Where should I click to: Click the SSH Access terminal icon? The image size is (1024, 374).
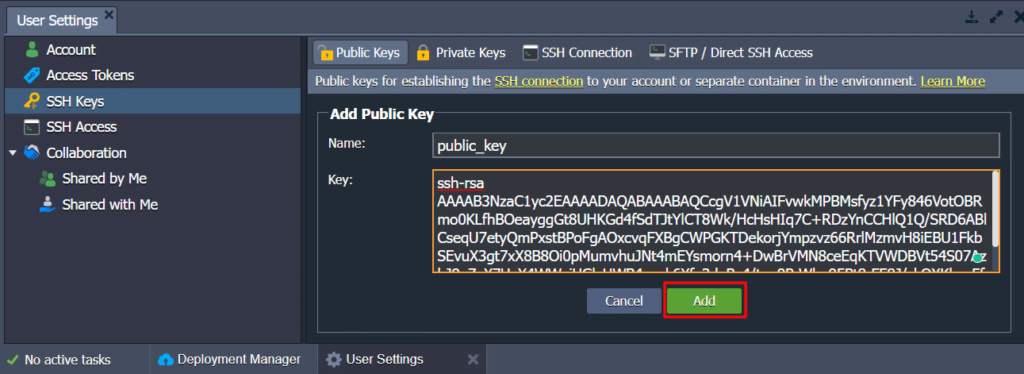coord(31,127)
